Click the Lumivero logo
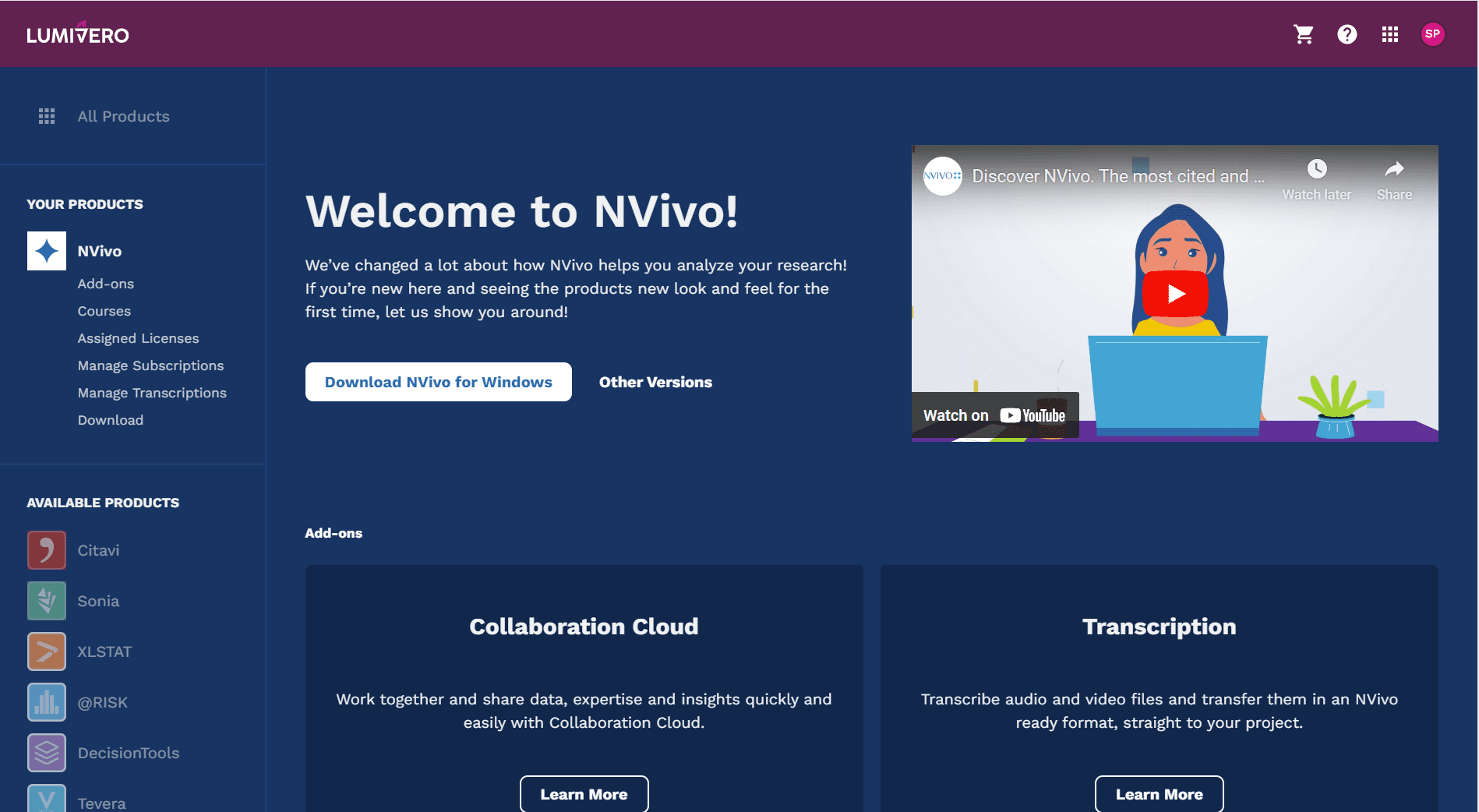 tap(78, 34)
